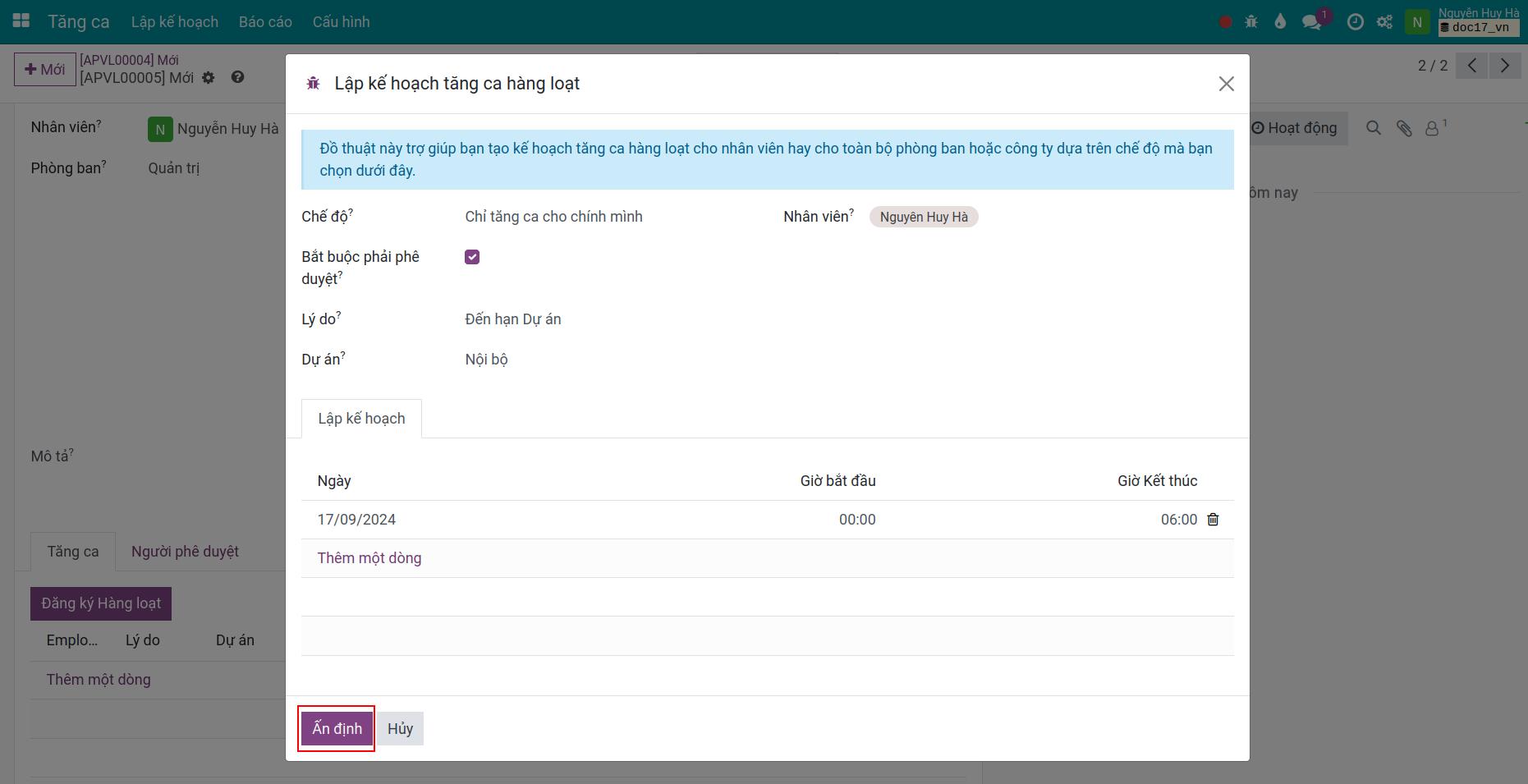Open the Lập kế hoạch menu

[x=175, y=22]
